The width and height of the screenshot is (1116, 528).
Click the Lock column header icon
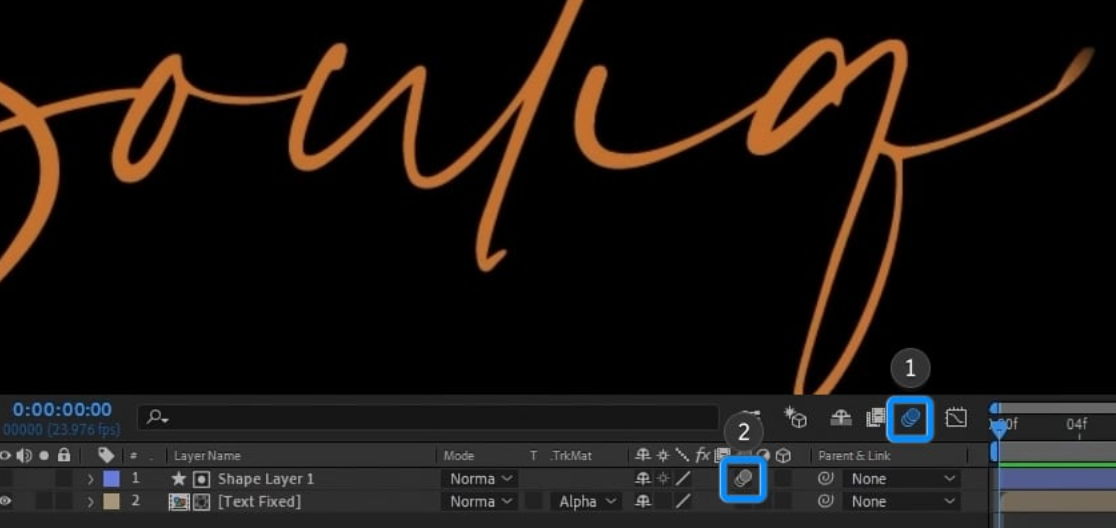(x=64, y=455)
